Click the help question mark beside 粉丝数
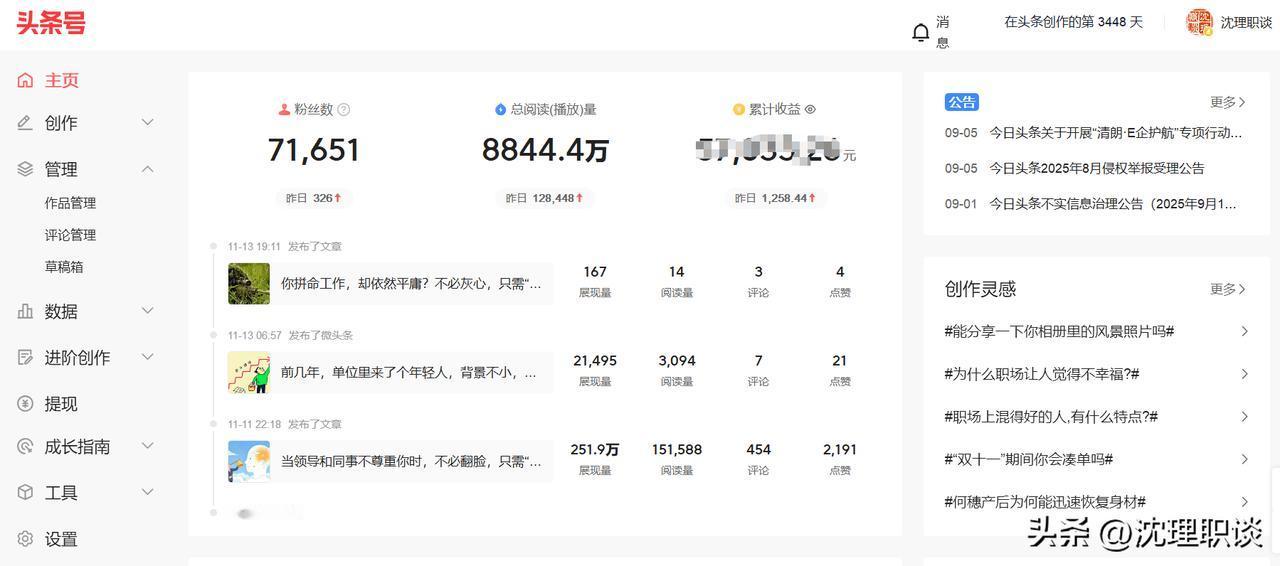This screenshot has width=1280, height=566. click(344, 110)
